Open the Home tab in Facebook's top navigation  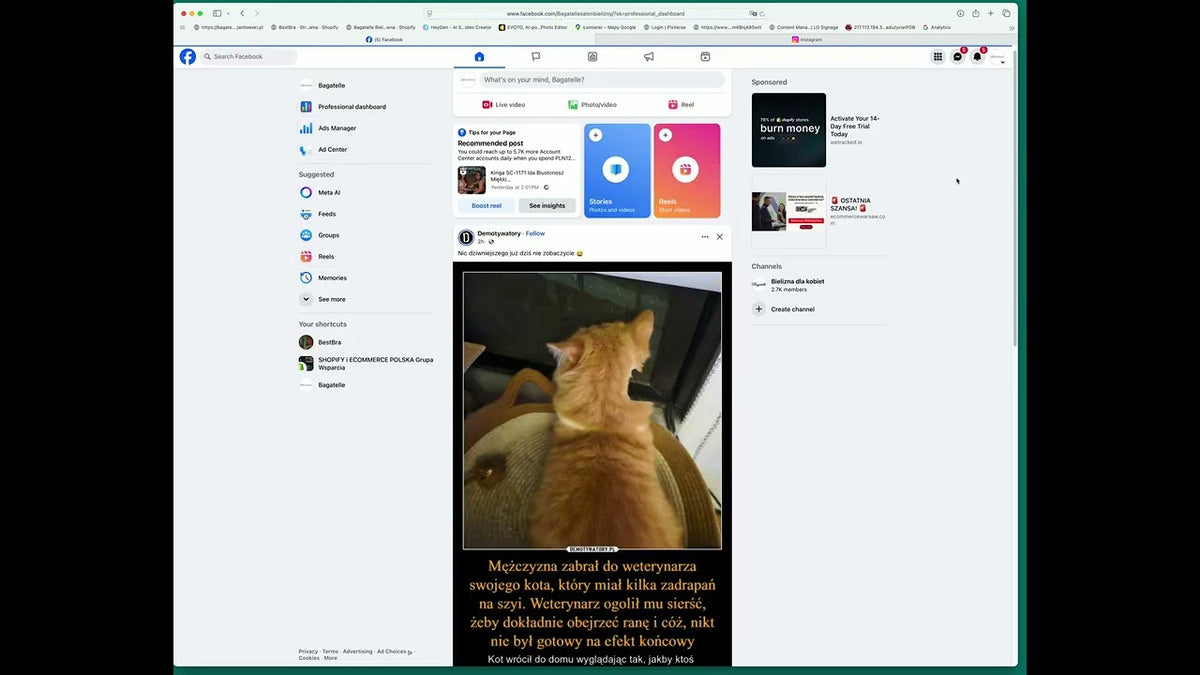click(479, 57)
